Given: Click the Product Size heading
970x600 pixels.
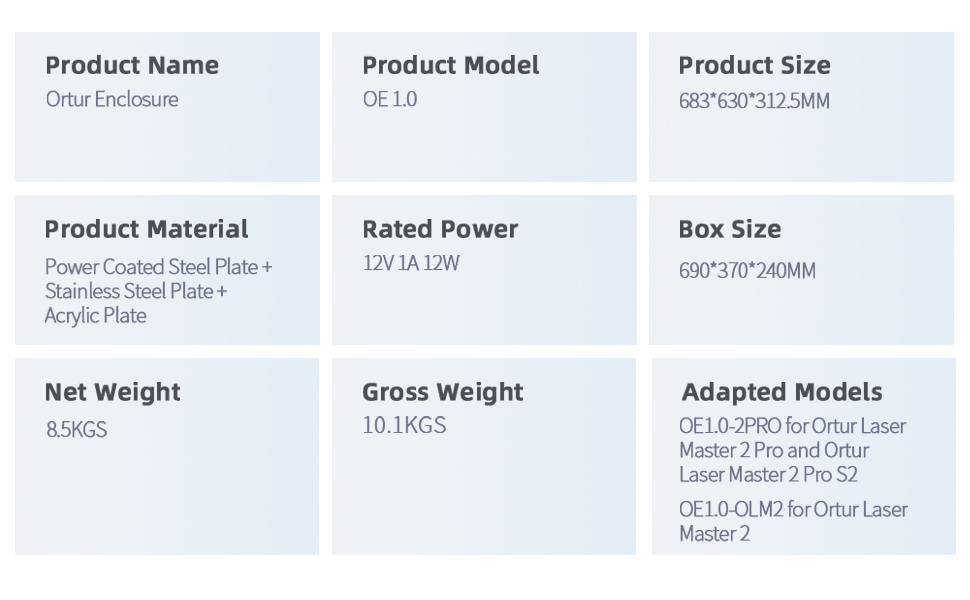Looking at the screenshot, I should (754, 66).
